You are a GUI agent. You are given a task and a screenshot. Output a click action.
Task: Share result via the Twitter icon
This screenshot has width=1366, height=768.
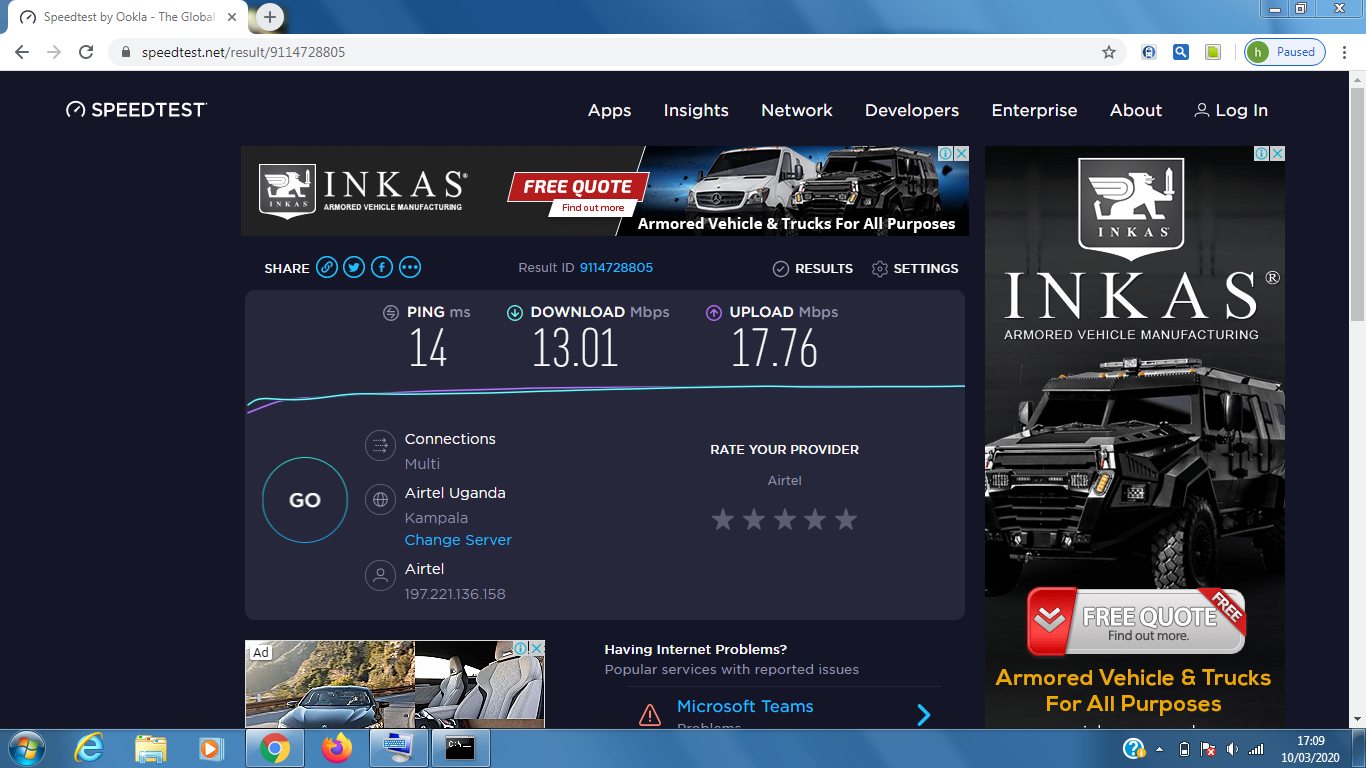[354, 268]
